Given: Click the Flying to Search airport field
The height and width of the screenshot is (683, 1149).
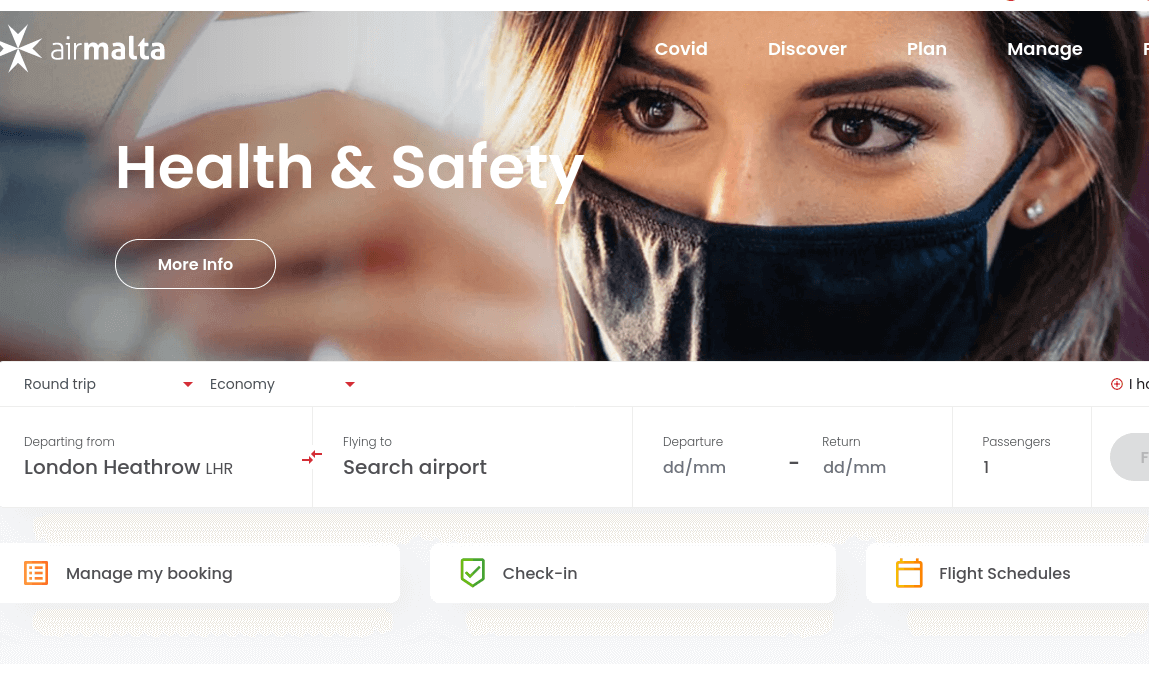Looking at the screenshot, I should [x=473, y=457].
